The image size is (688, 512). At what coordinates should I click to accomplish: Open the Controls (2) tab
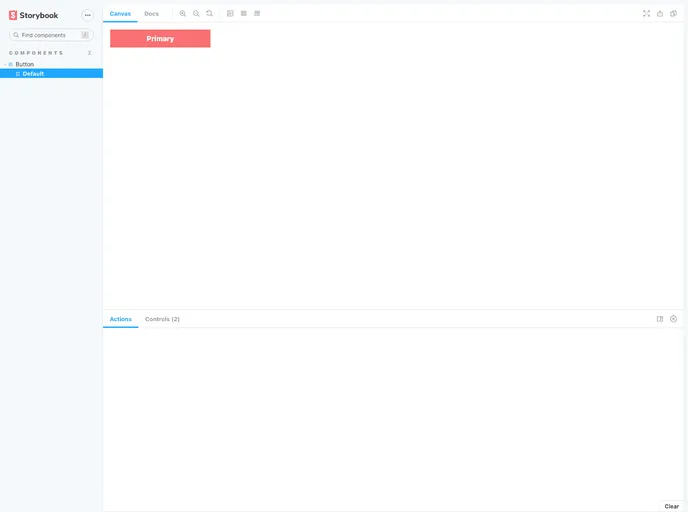(x=162, y=319)
